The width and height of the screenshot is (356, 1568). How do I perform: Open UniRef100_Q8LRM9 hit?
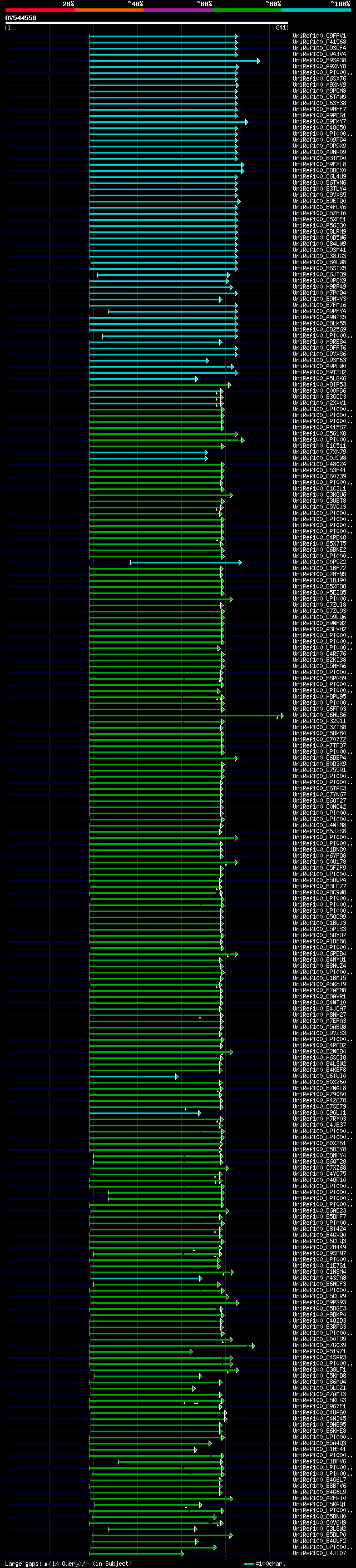pyautogui.click(x=319, y=232)
